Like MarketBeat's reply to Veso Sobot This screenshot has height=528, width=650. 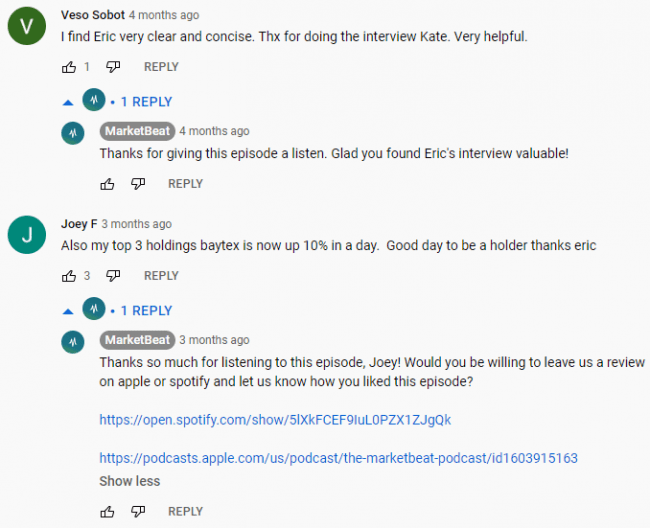coord(107,184)
